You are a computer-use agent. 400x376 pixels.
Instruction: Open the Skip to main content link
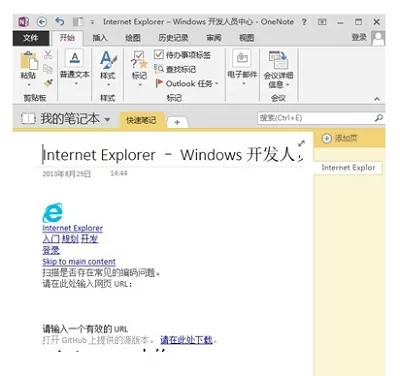pos(79,262)
